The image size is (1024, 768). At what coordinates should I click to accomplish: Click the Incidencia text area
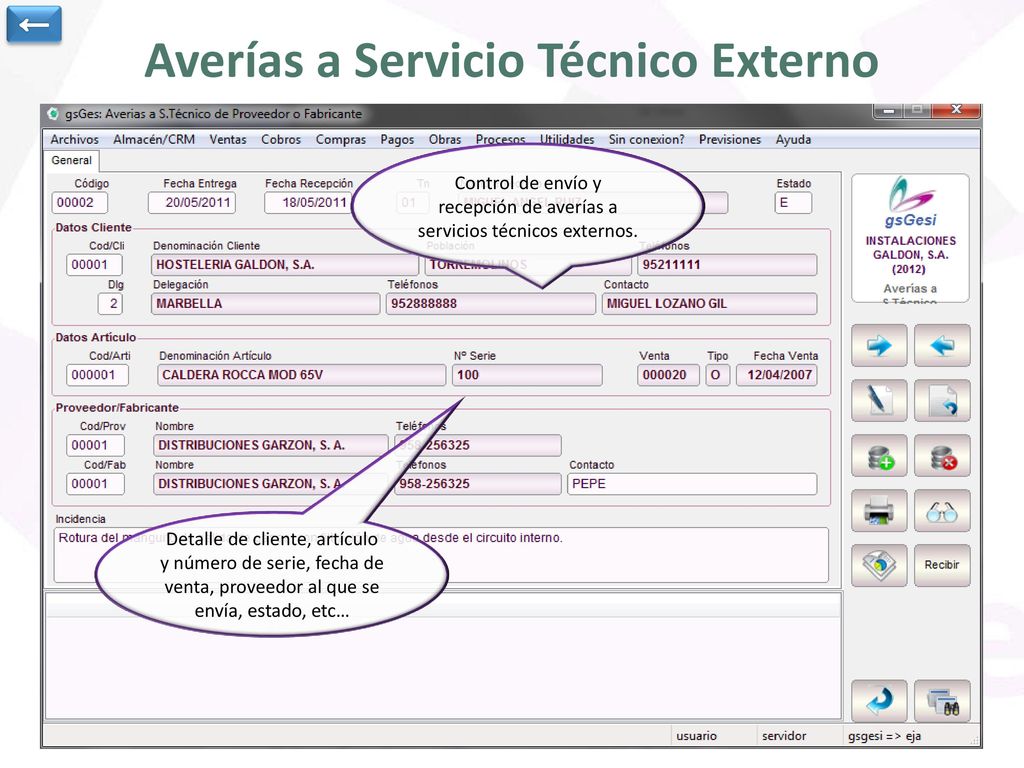[441, 555]
